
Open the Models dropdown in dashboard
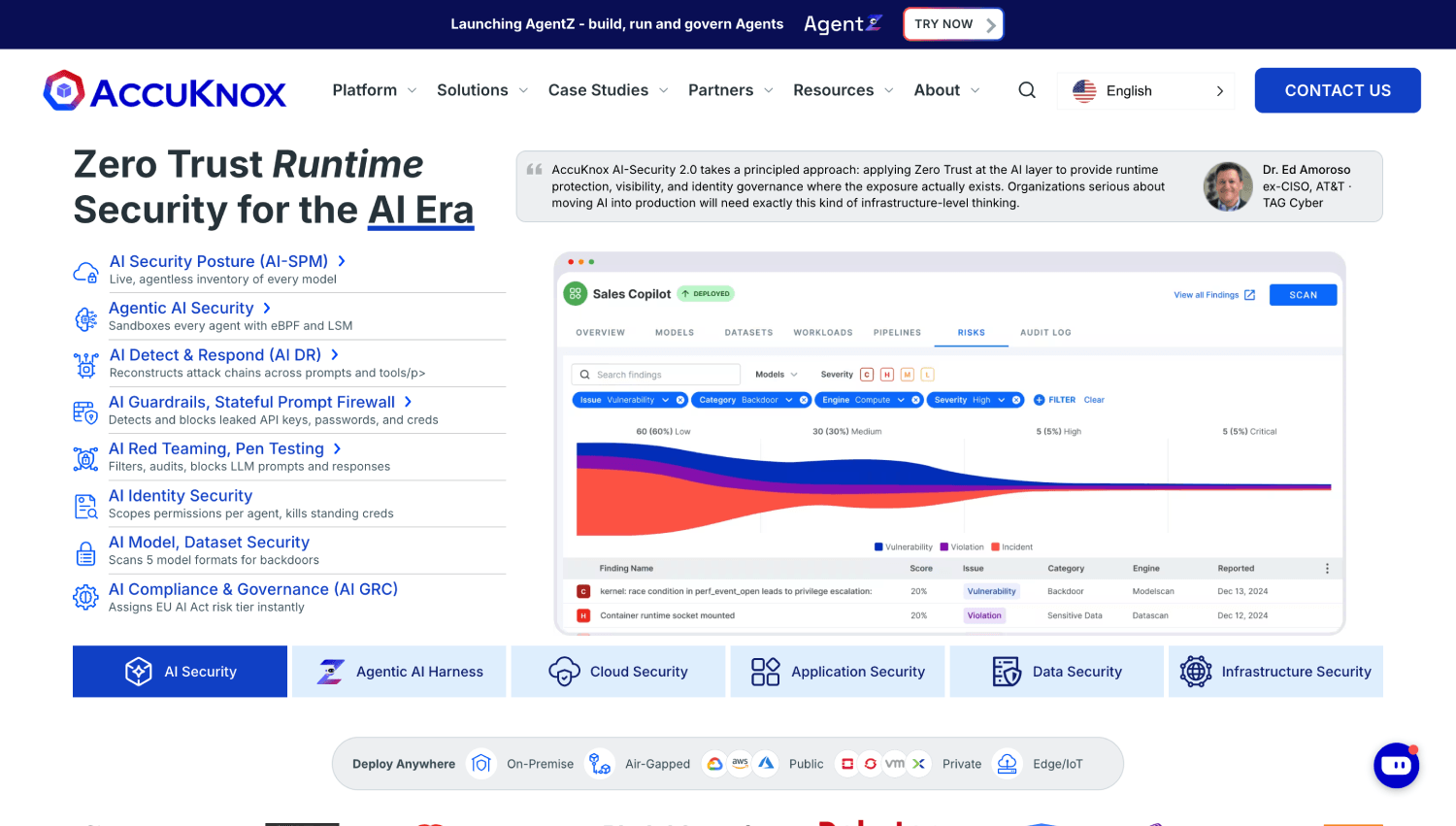(777, 375)
